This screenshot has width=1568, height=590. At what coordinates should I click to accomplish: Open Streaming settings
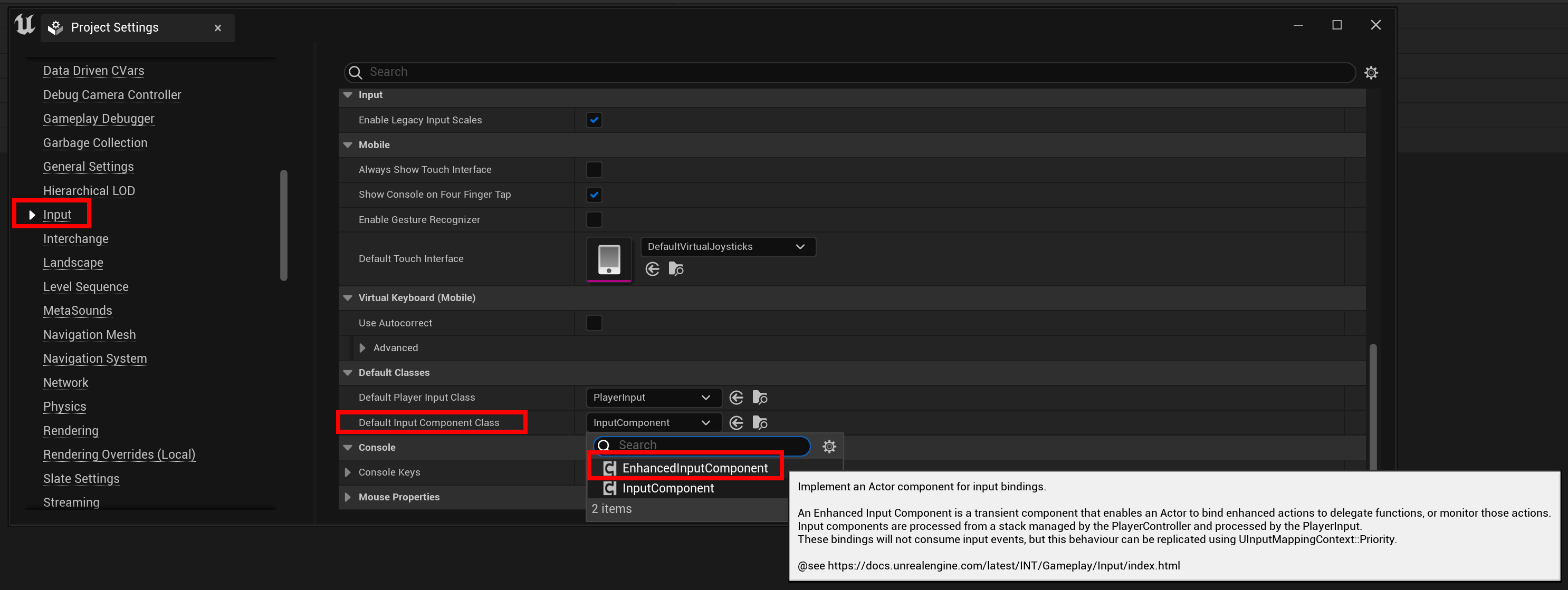tap(71, 503)
